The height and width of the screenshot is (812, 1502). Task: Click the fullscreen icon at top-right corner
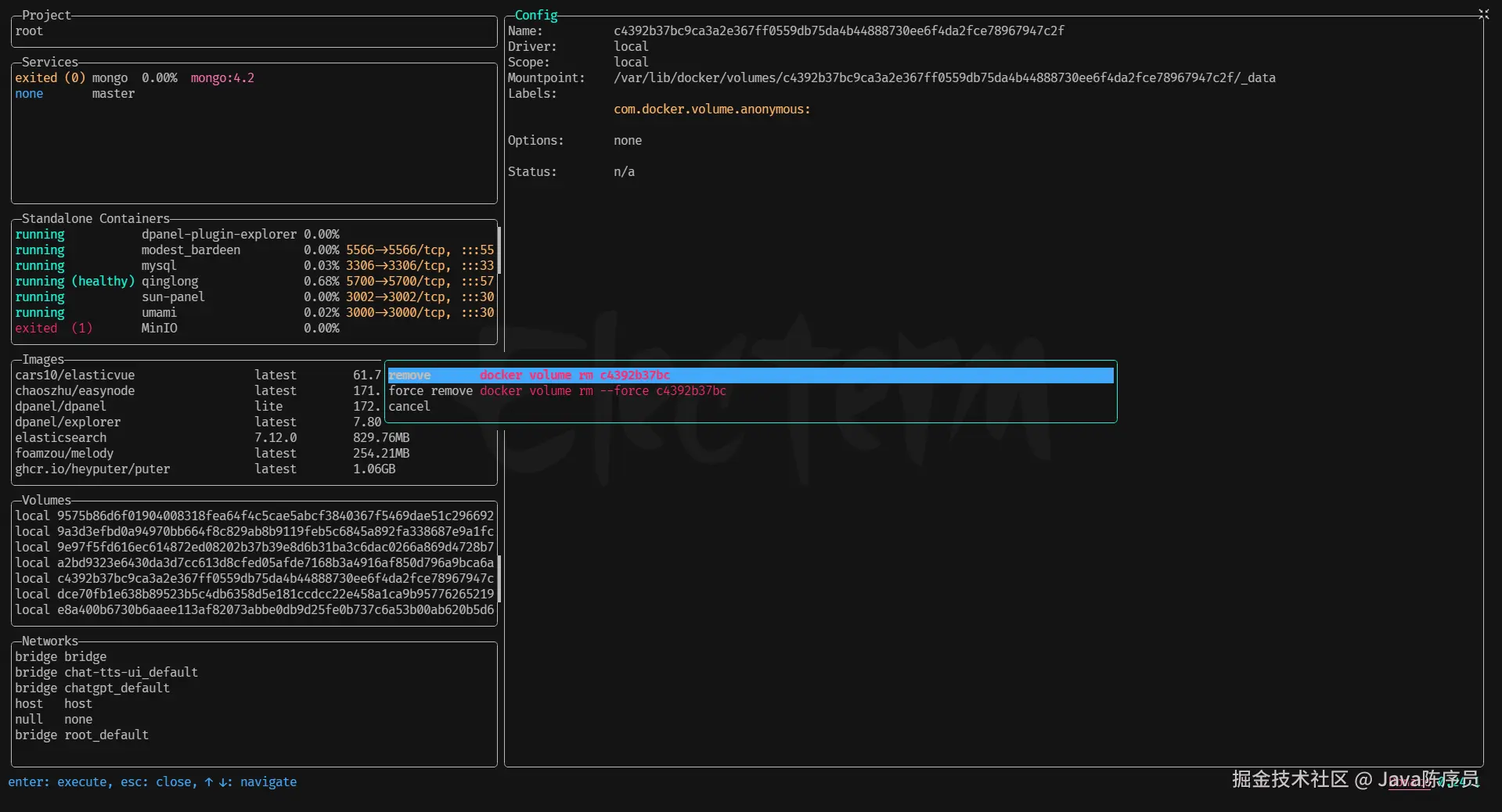click(1483, 14)
